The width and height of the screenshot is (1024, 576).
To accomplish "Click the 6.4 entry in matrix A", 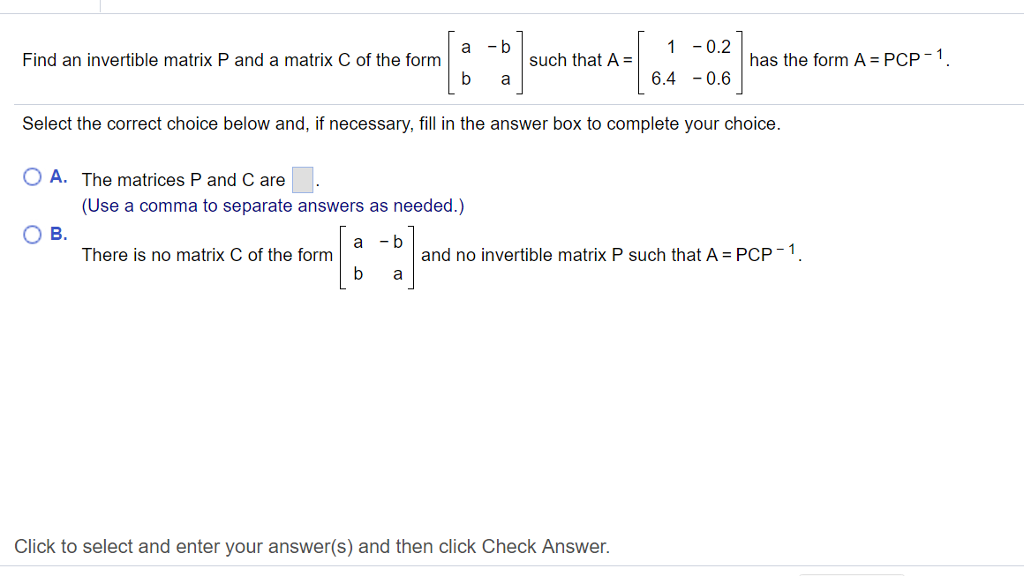I will tap(663, 79).
